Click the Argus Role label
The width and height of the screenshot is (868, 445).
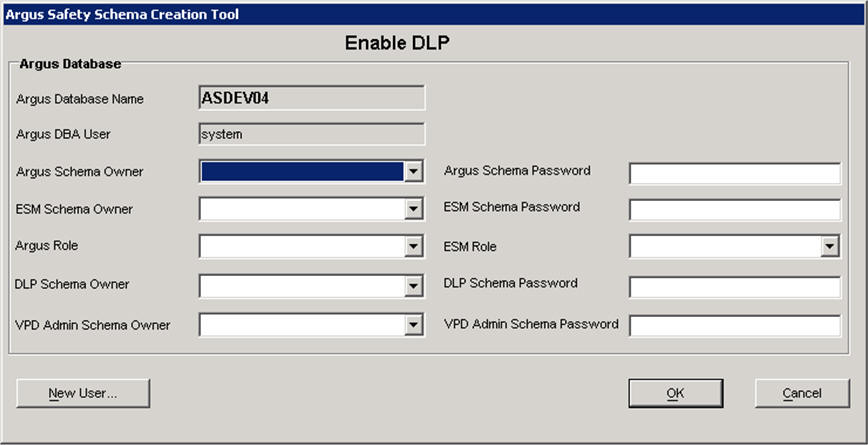[46, 246]
